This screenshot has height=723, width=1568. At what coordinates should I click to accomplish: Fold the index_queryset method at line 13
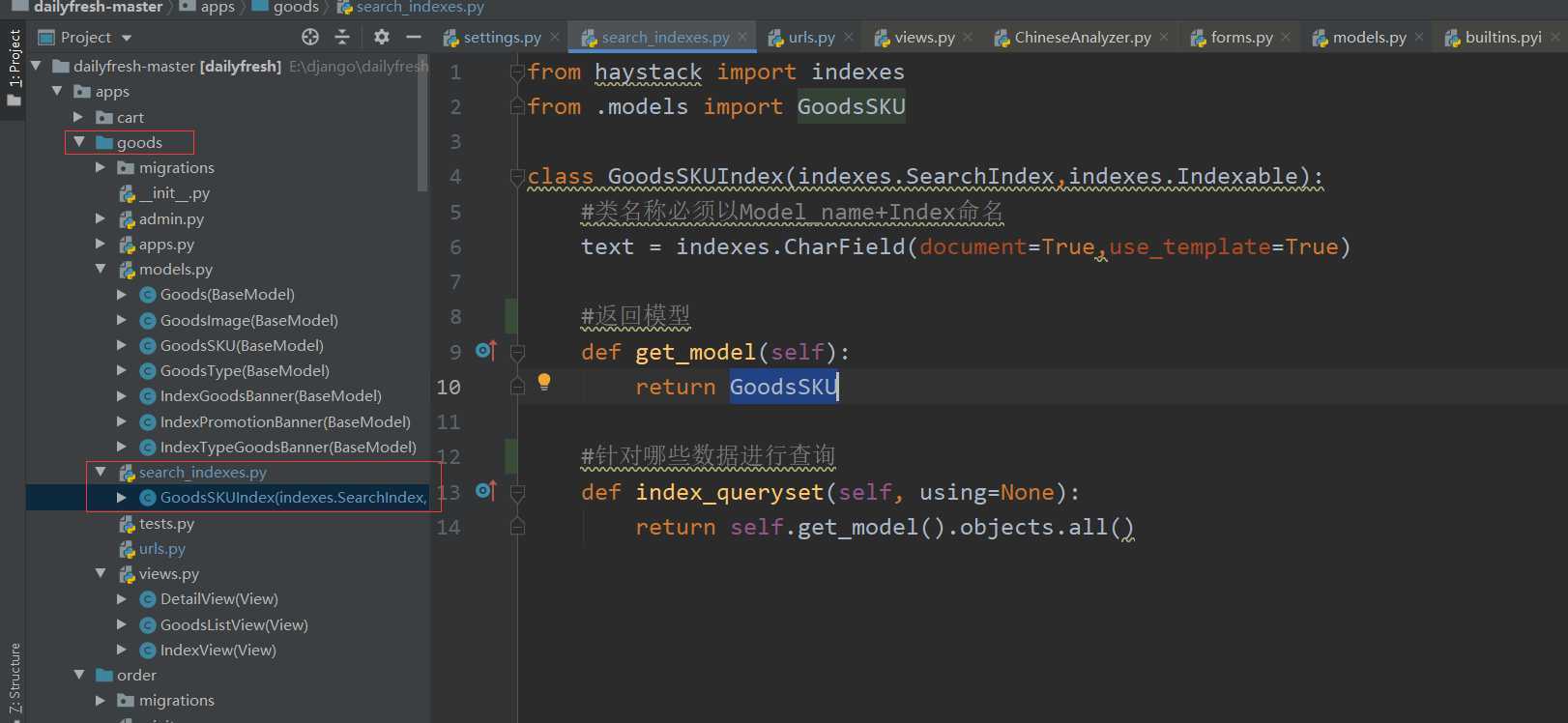(517, 492)
